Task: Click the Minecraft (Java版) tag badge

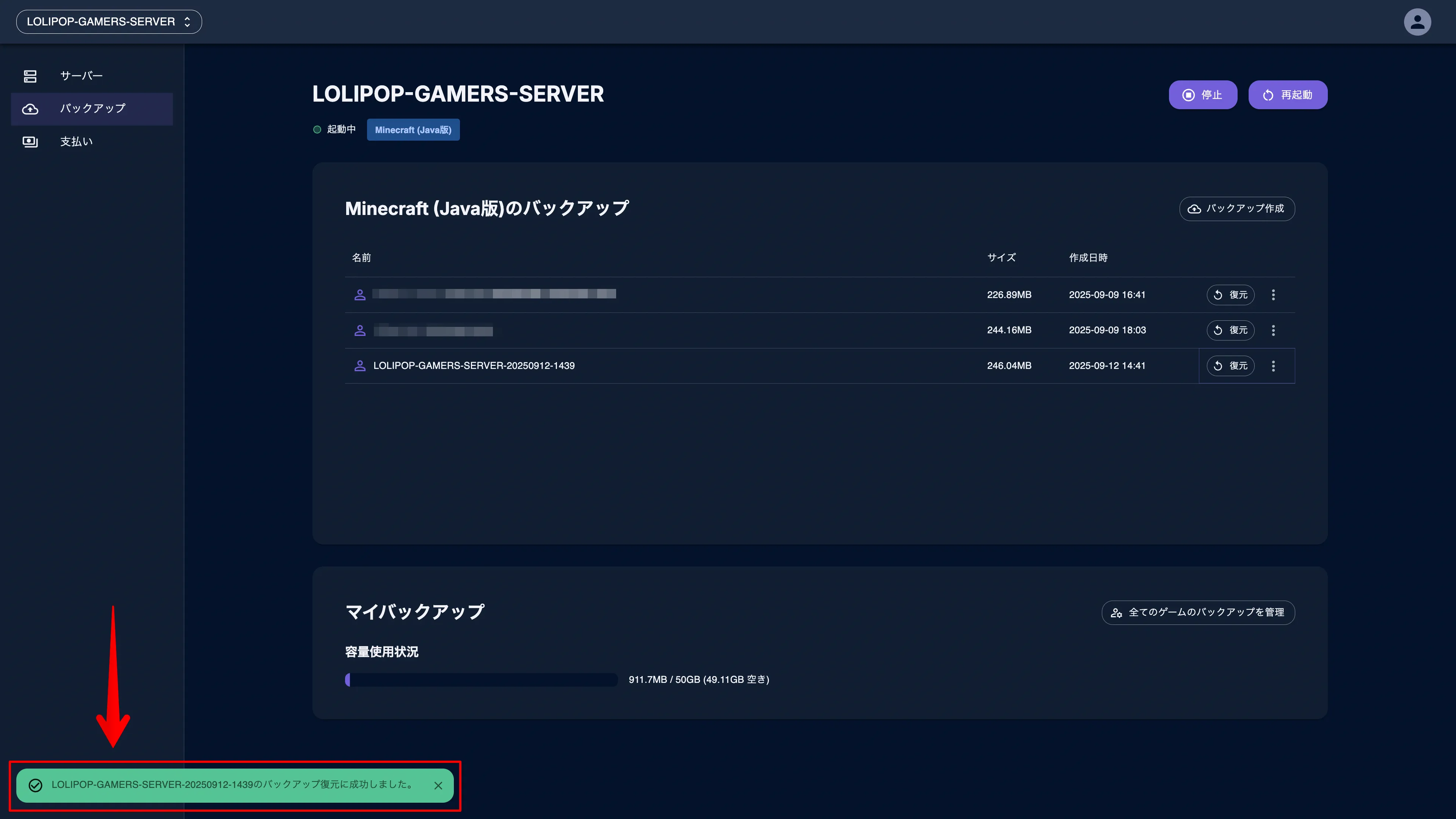Action: point(413,130)
